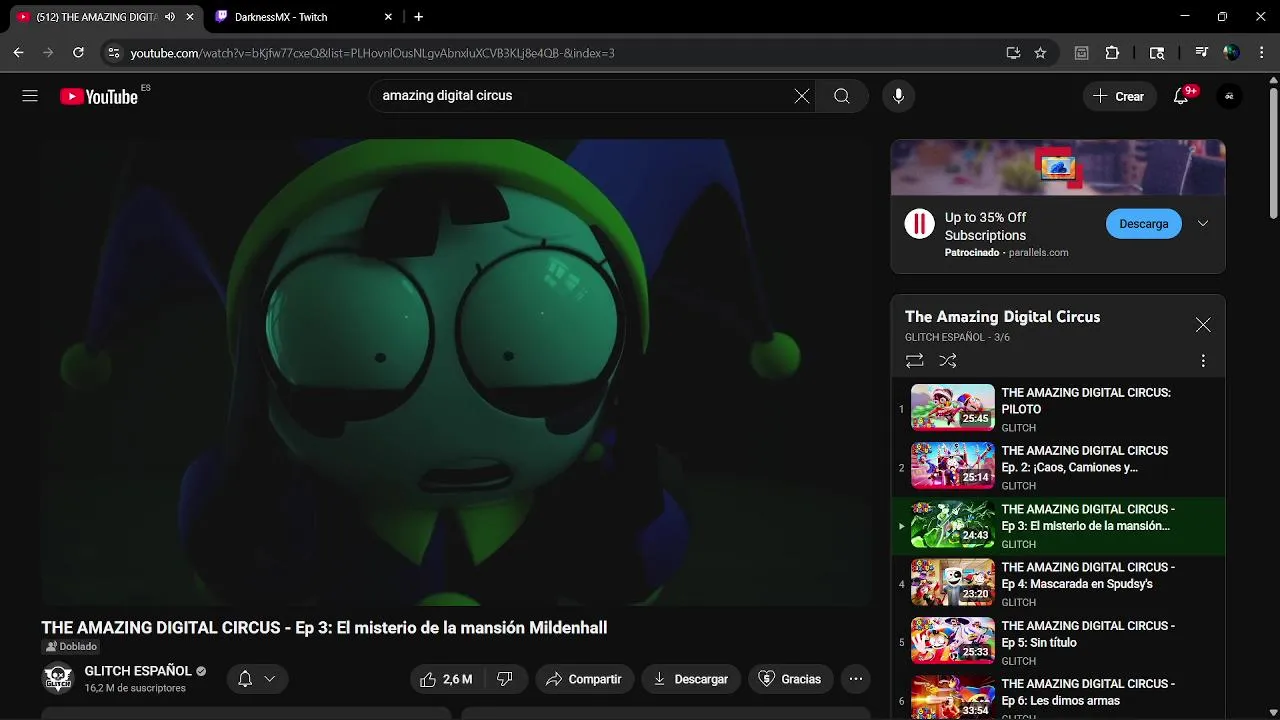1280x720 pixels.
Task: Click the video title text
Action: click(x=324, y=628)
